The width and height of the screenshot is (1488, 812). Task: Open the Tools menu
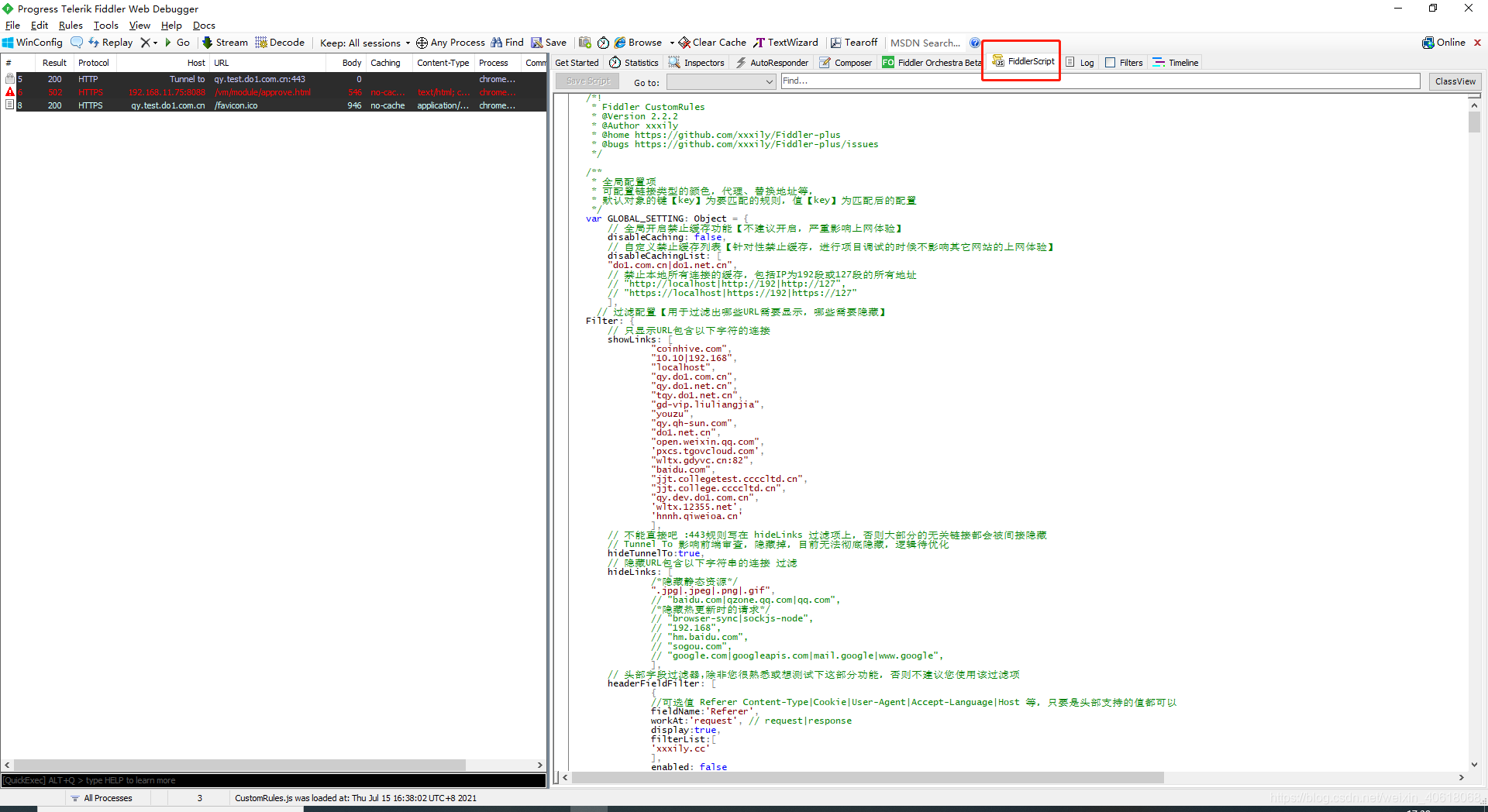[x=106, y=26]
